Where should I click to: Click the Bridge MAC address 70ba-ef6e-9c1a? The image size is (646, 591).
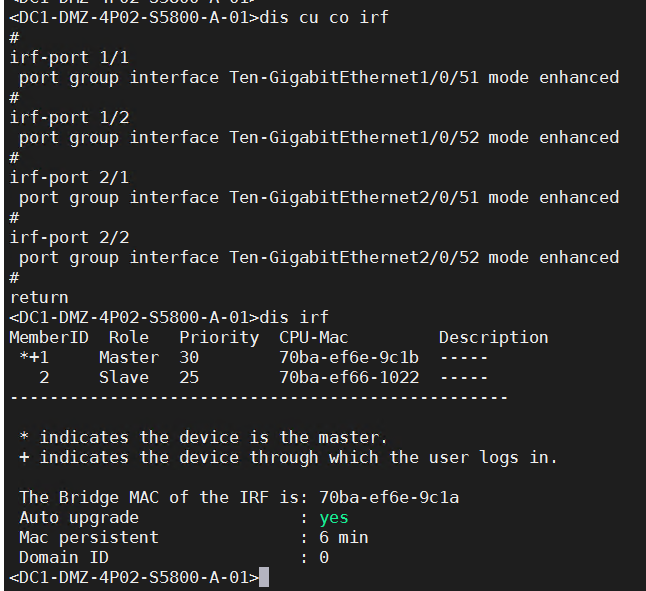389,497
